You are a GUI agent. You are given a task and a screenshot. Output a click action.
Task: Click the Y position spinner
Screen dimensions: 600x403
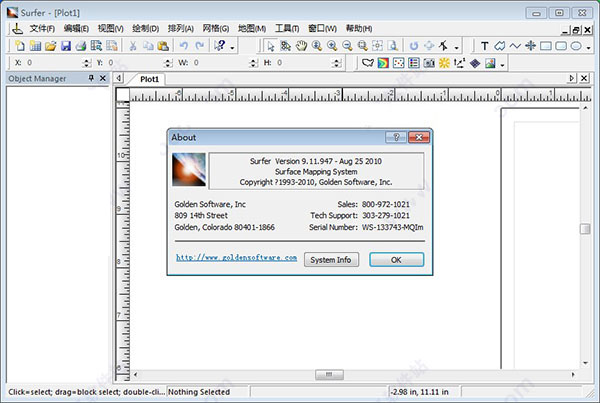[168, 63]
